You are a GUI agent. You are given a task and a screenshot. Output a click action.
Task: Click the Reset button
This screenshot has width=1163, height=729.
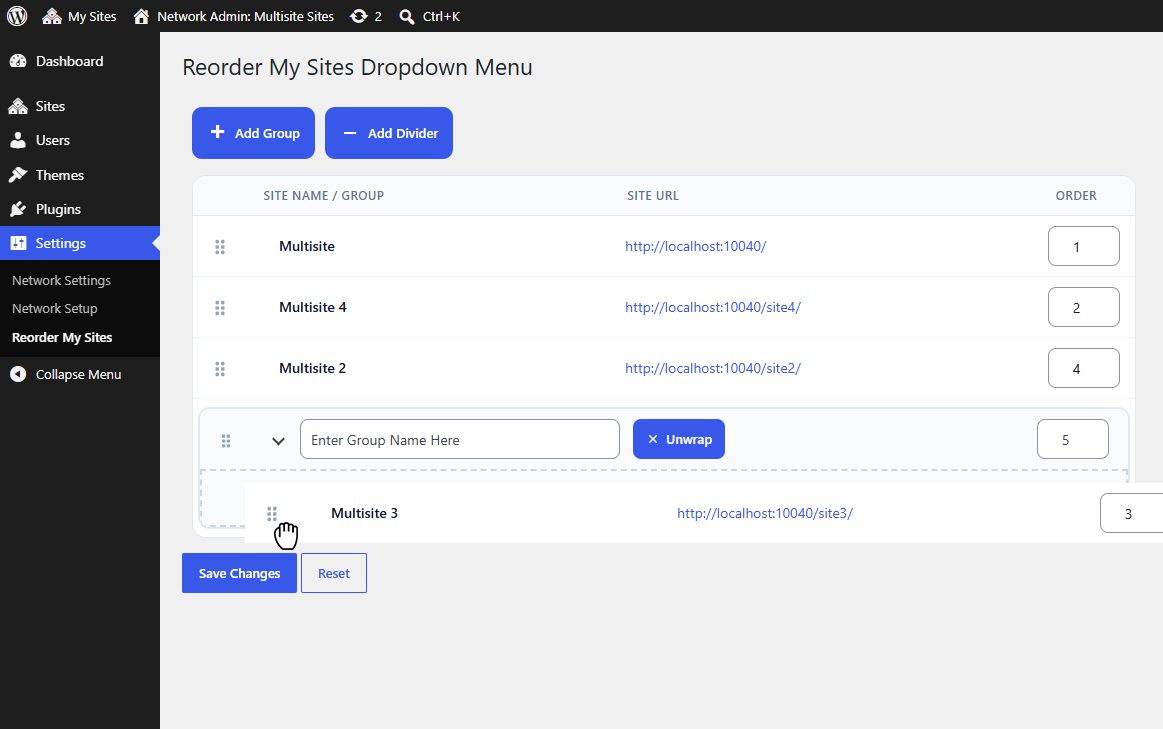pyautogui.click(x=334, y=573)
